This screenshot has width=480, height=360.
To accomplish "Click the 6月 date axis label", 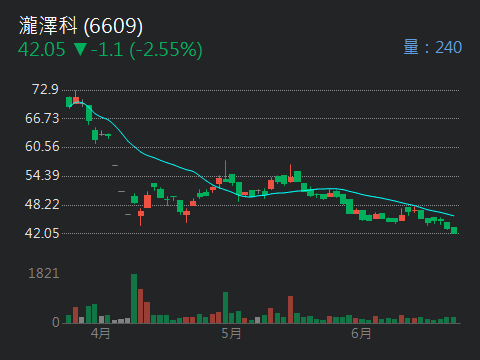I will tap(361, 333).
